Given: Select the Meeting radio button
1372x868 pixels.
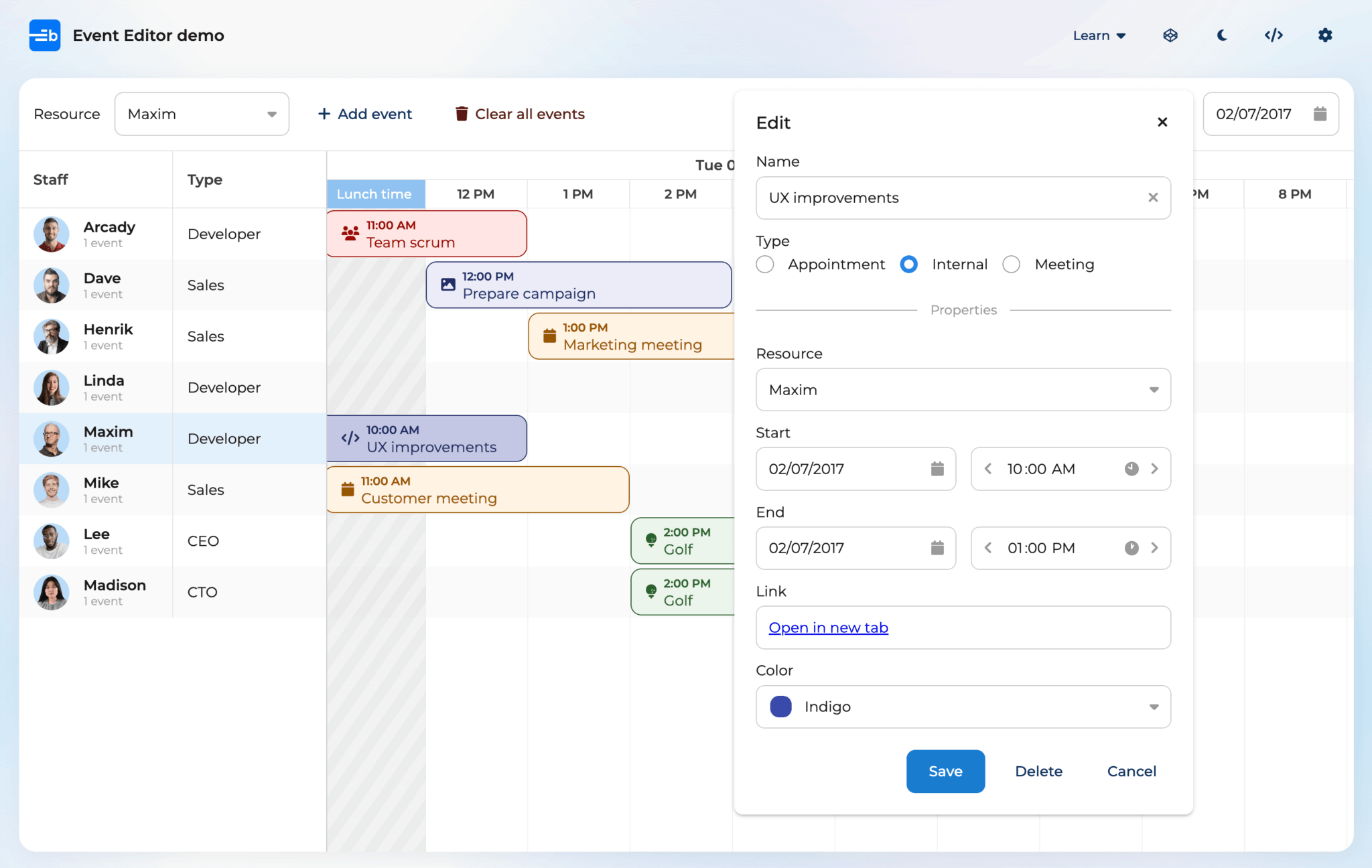Looking at the screenshot, I should coord(1012,265).
